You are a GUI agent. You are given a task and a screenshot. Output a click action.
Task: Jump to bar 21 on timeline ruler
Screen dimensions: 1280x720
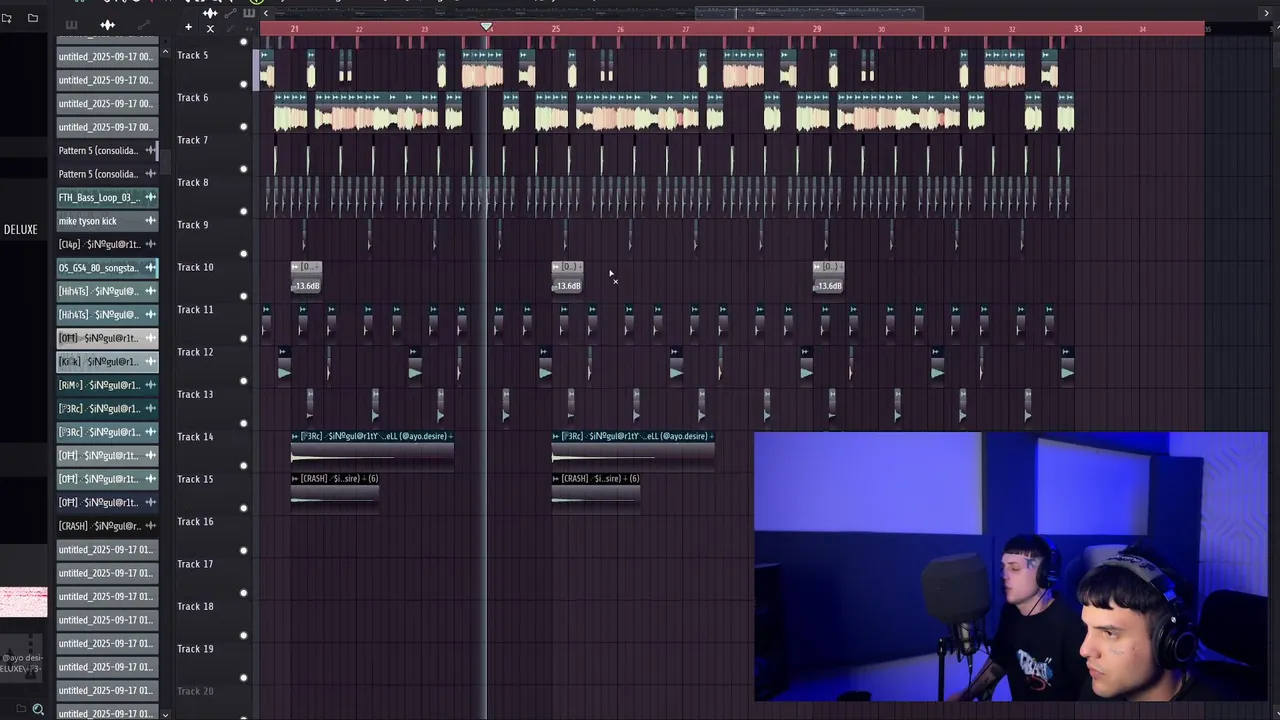[x=294, y=29]
